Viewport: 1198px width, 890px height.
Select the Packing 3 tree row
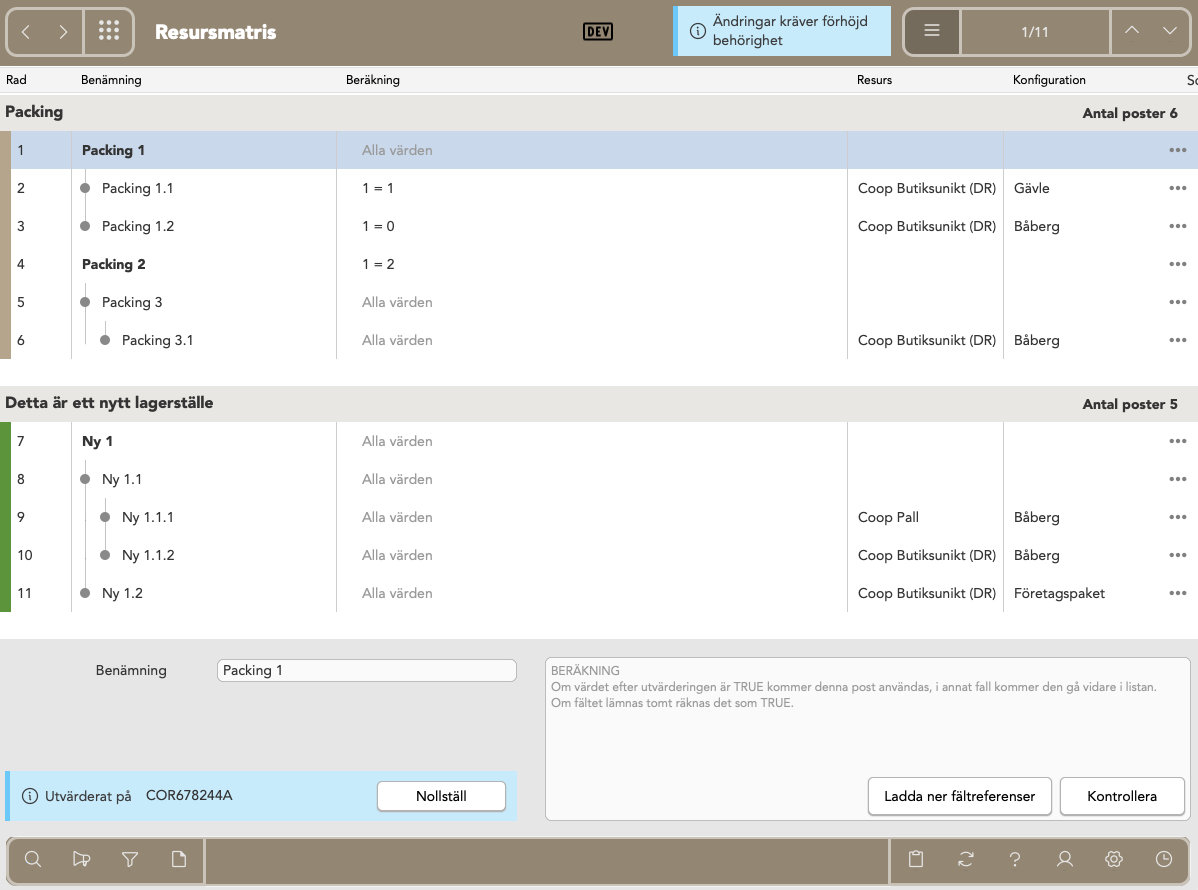click(x=599, y=303)
